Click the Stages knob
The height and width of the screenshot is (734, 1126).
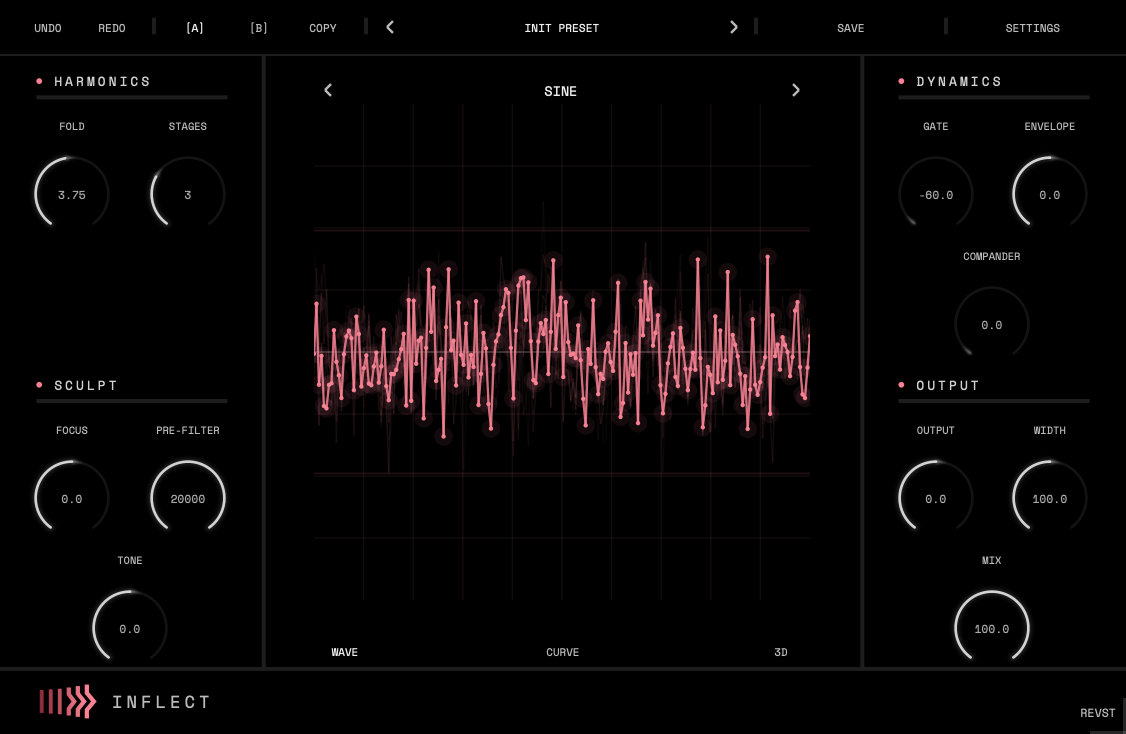pos(187,194)
